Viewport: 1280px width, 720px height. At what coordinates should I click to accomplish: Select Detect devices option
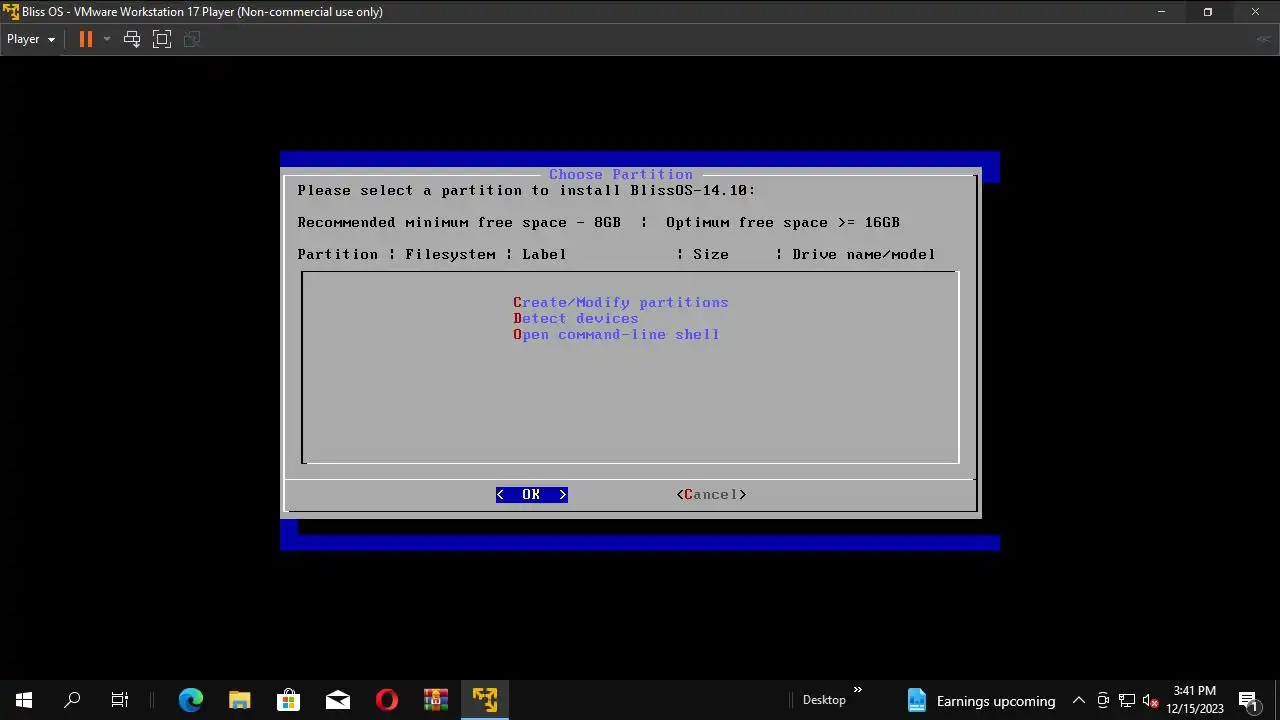coord(575,318)
